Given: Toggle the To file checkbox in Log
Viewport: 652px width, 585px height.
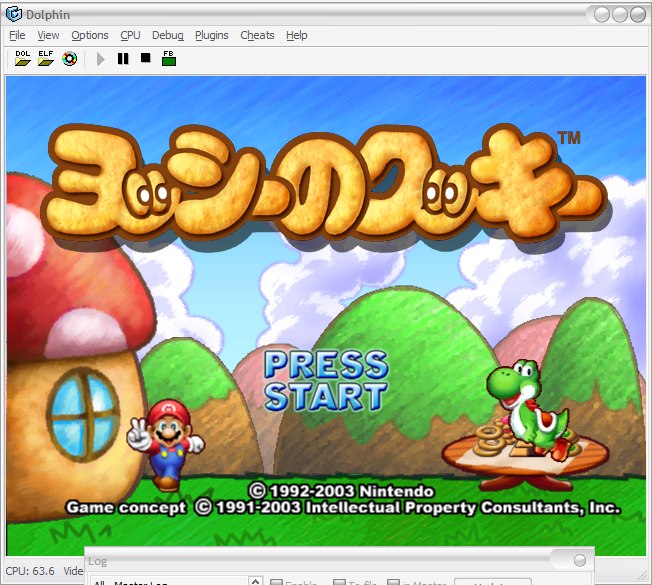Looking at the screenshot, I should coord(340,582).
